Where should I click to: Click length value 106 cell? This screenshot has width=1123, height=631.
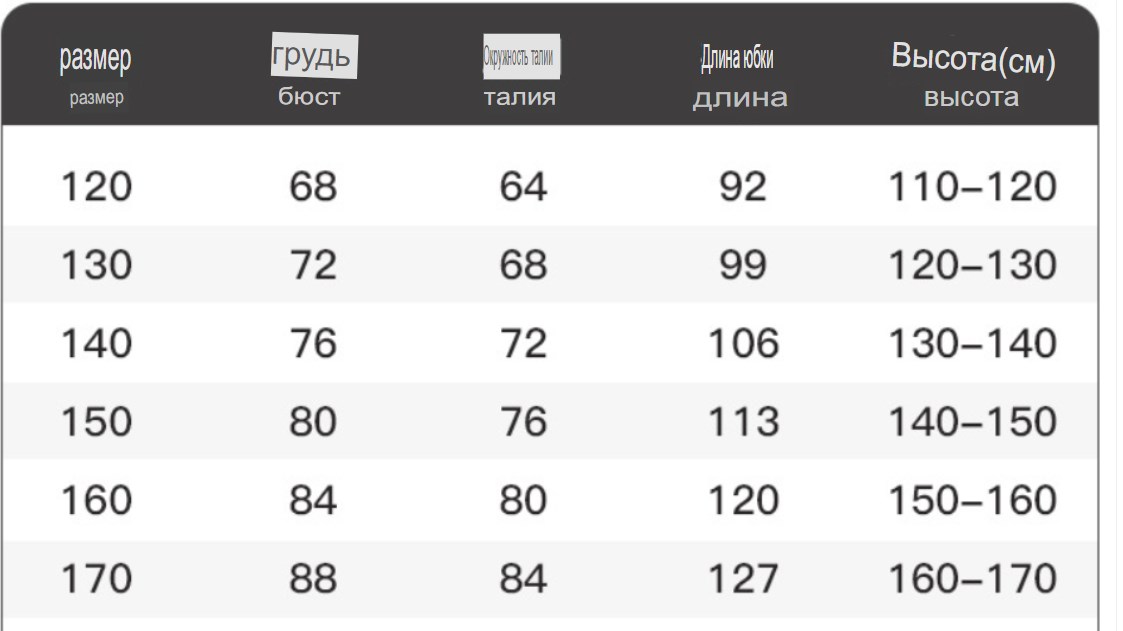pyautogui.click(x=743, y=343)
